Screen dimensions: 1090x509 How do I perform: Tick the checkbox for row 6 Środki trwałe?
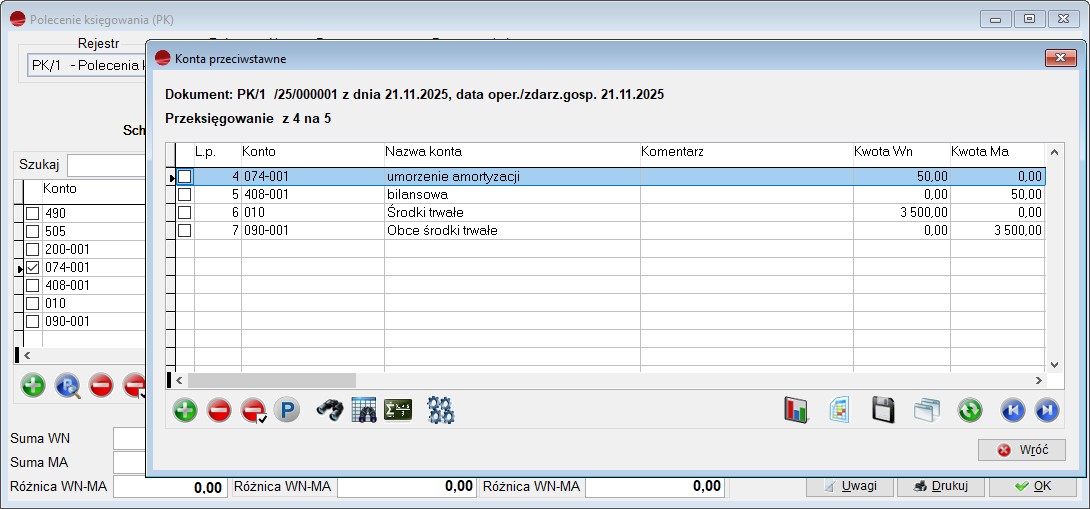184,213
